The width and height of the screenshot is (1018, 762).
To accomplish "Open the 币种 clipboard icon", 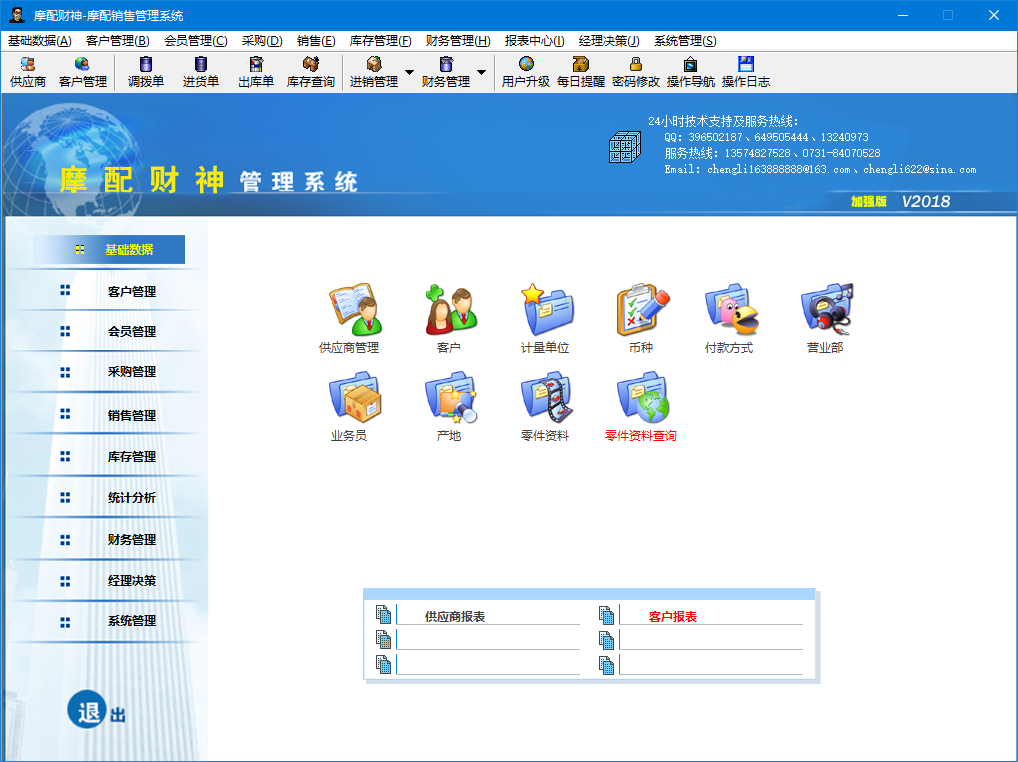I will click(643, 309).
